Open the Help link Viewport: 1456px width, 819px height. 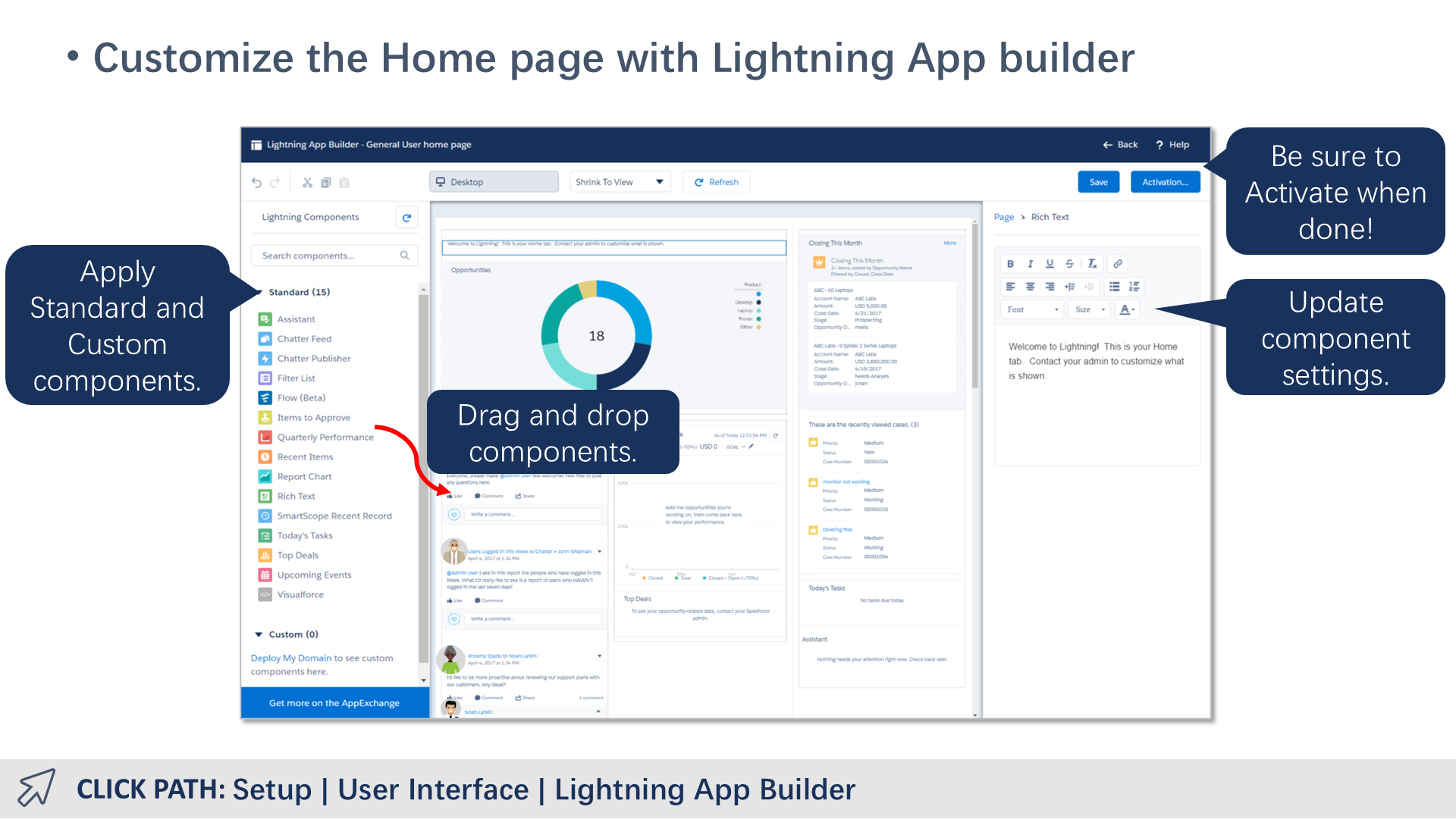pos(1172,145)
